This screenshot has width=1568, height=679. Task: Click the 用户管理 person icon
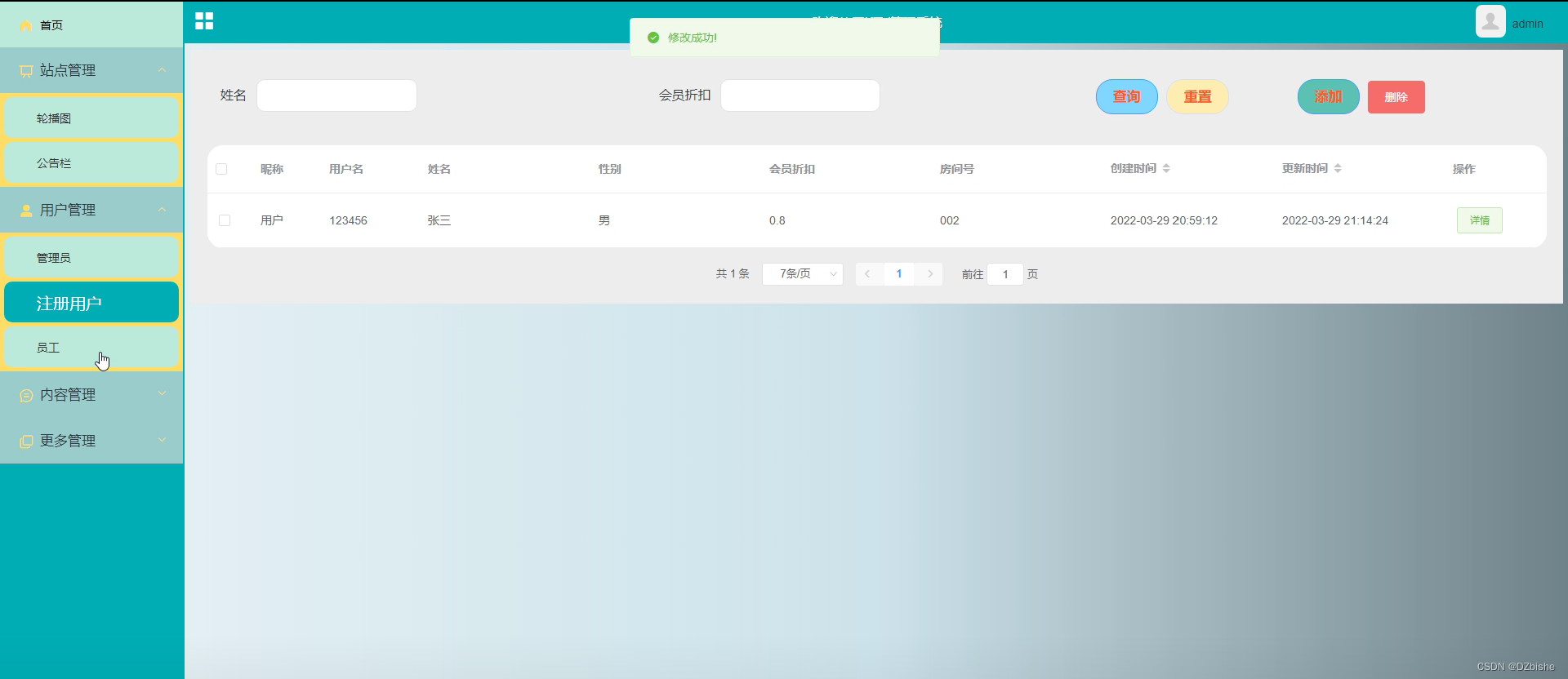tap(26, 211)
